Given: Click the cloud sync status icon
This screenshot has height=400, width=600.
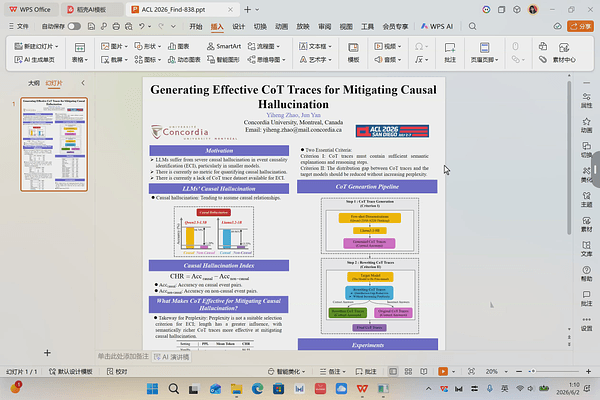Looking at the screenshot, I should [x=557, y=26].
